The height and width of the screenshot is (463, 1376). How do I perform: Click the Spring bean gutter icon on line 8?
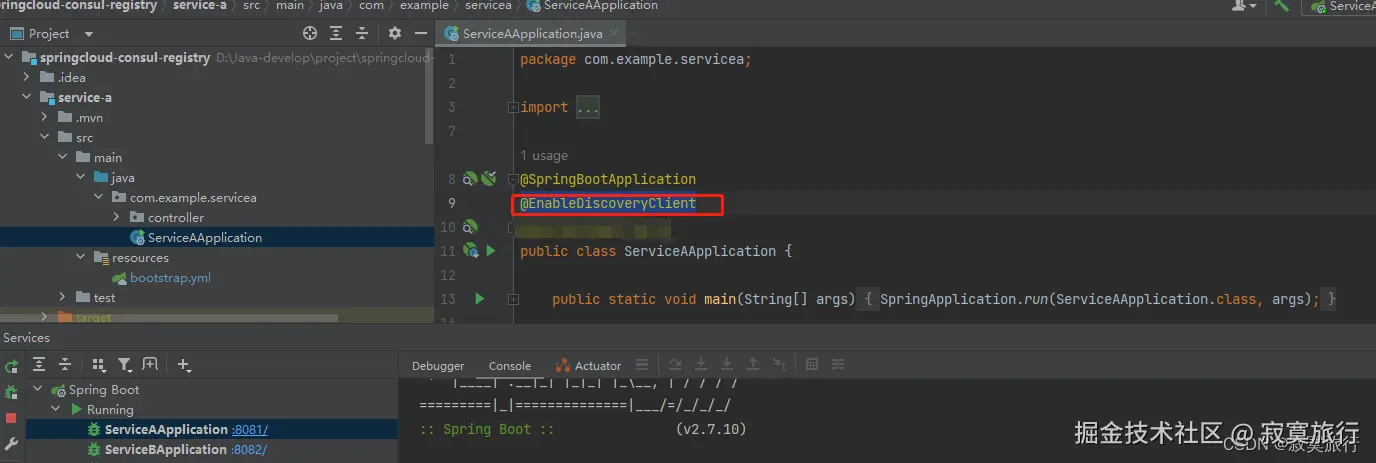tap(470, 179)
